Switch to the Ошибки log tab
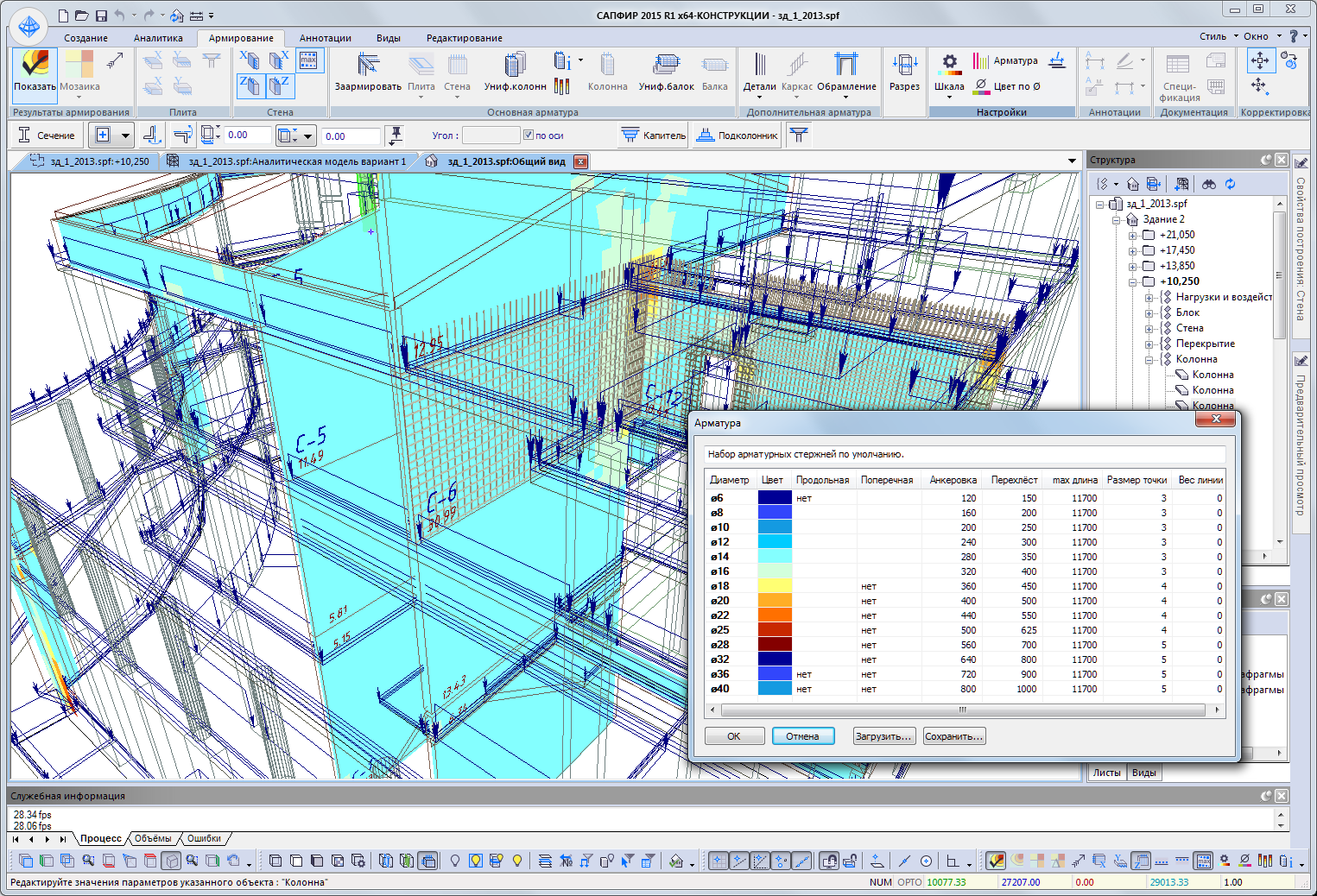 204,838
